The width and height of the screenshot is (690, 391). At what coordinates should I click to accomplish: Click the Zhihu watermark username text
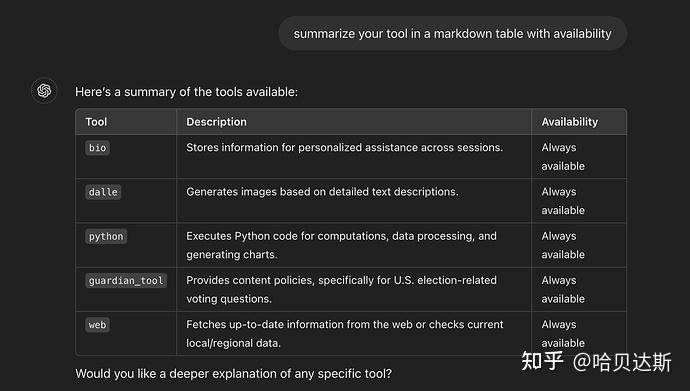[x=622, y=362]
